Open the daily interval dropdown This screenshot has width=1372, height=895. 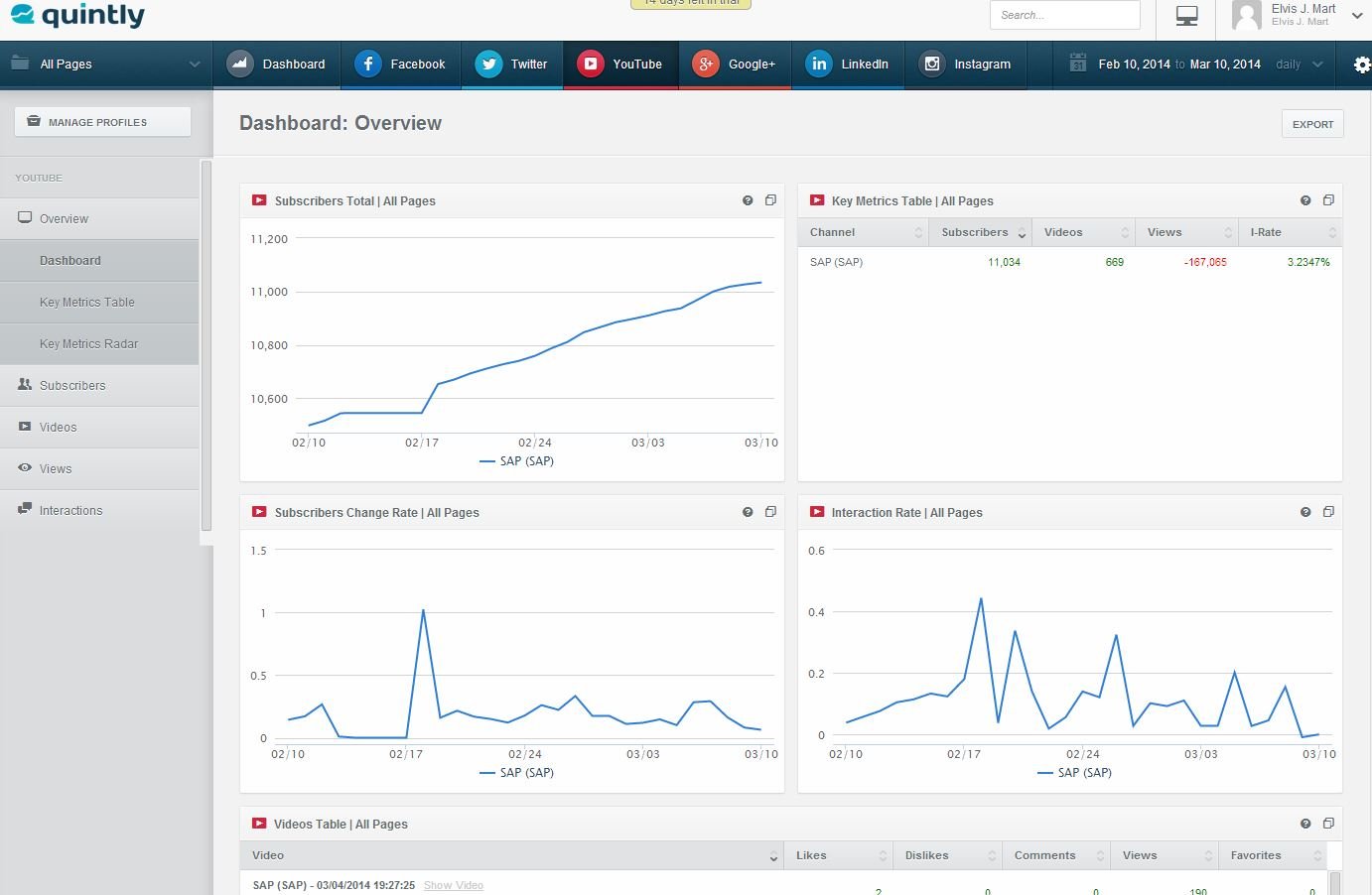(1299, 64)
